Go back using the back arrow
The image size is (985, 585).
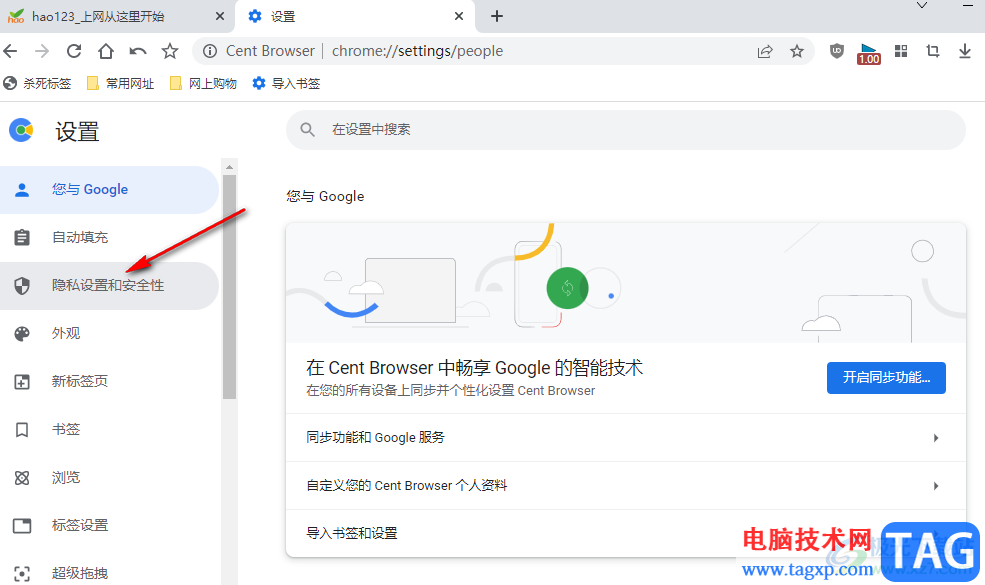tap(10, 51)
